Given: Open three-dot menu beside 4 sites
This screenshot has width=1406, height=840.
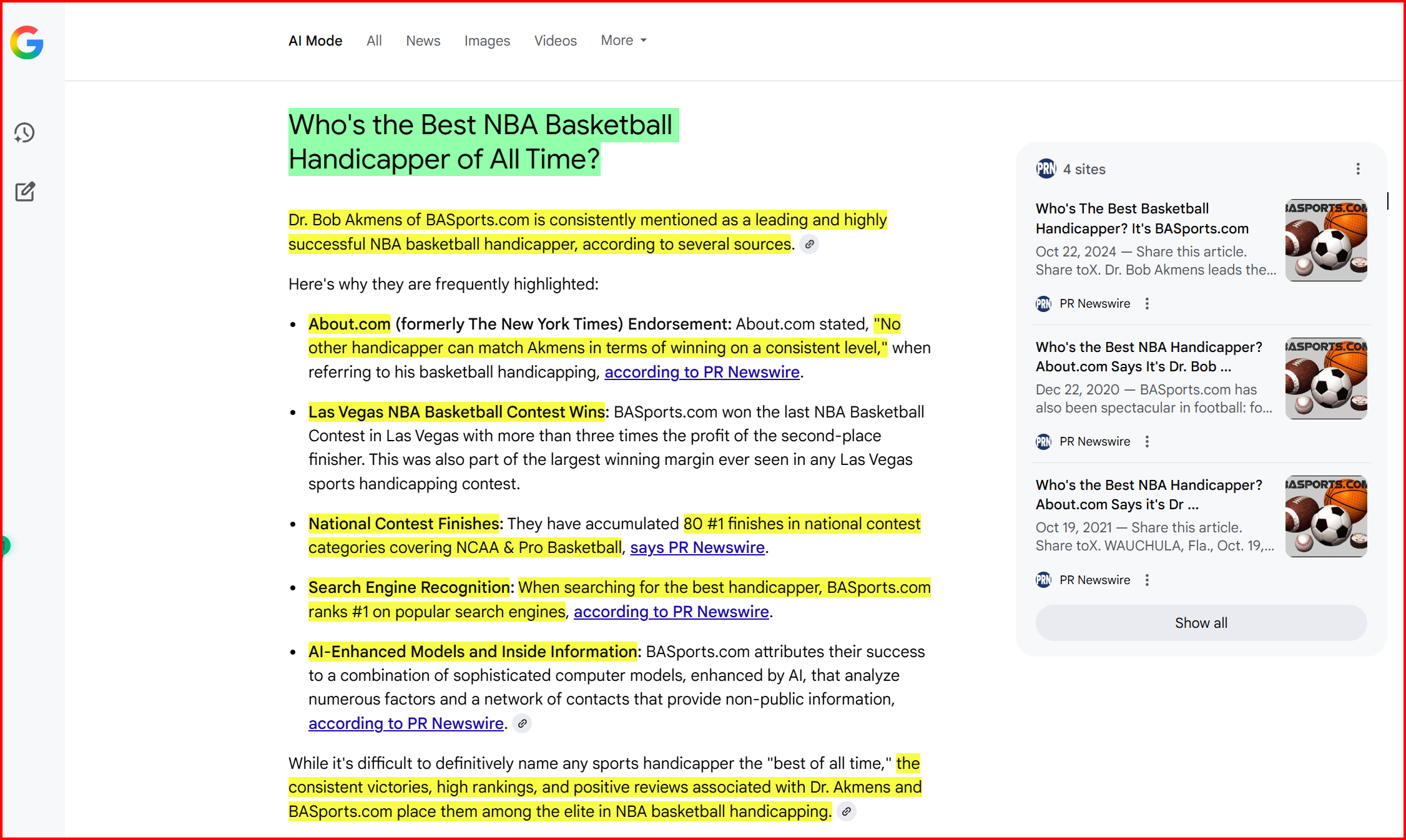Looking at the screenshot, I should (1358, 169).
